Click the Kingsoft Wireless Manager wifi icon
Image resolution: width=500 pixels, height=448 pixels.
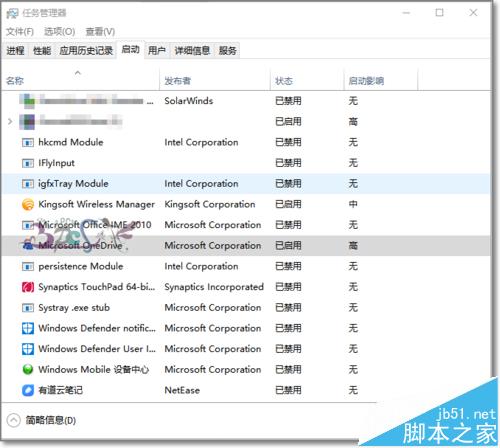coord(28,204)
